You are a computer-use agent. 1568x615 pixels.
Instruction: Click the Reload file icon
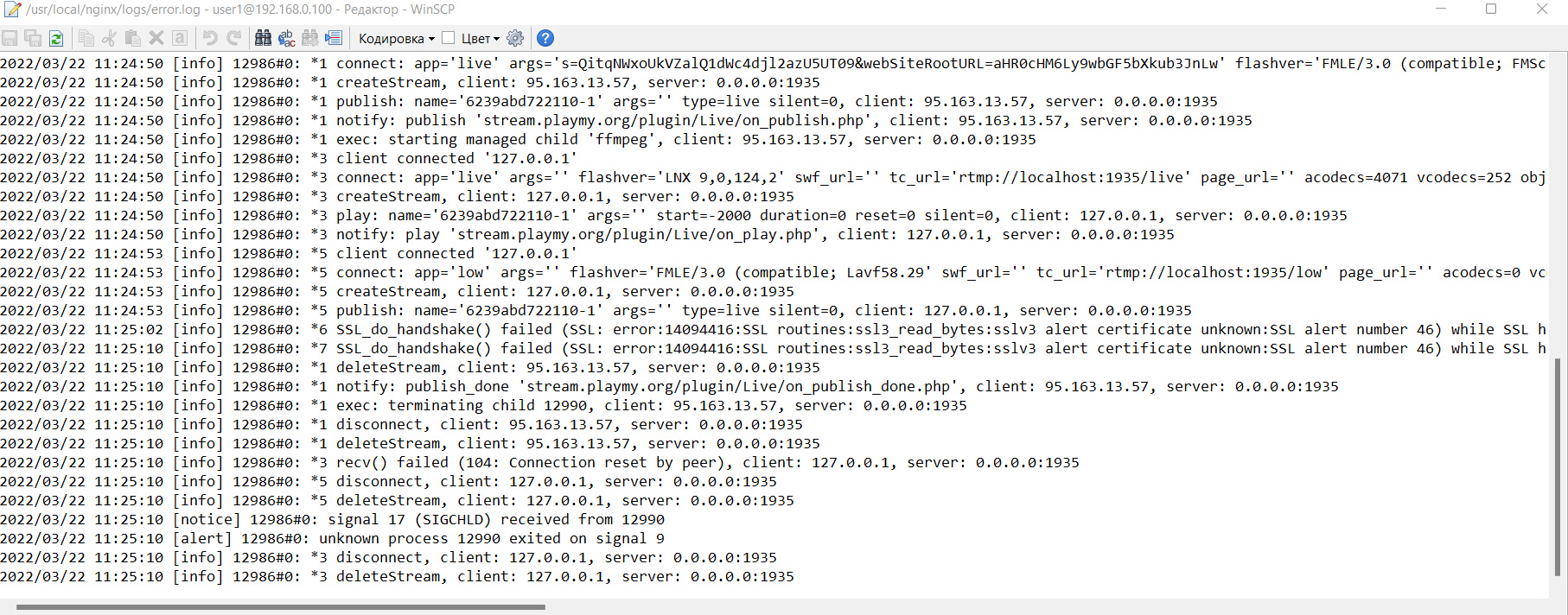[56, 38]
